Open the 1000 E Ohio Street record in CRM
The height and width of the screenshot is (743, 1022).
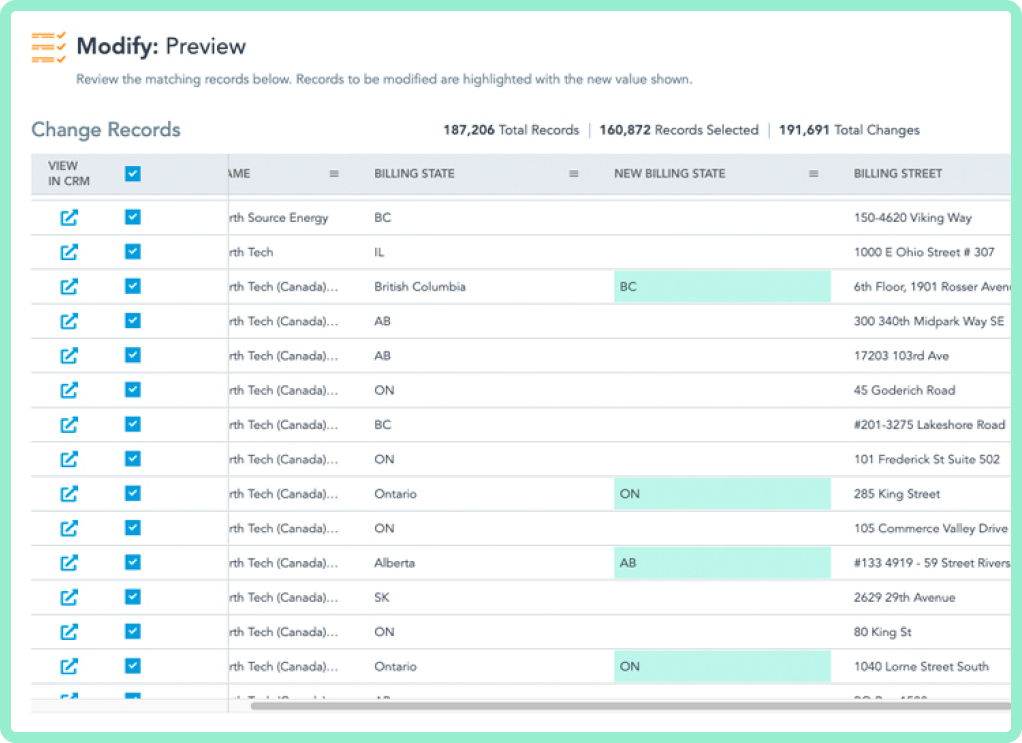click(x=69, y=252)
